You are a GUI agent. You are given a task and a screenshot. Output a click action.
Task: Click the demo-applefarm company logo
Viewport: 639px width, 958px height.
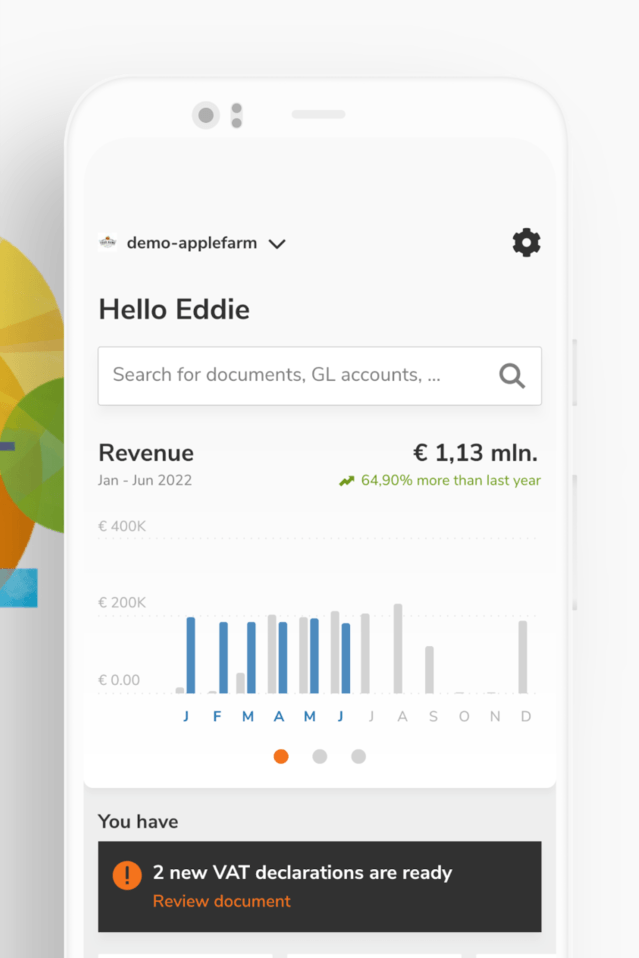point(108,242)
